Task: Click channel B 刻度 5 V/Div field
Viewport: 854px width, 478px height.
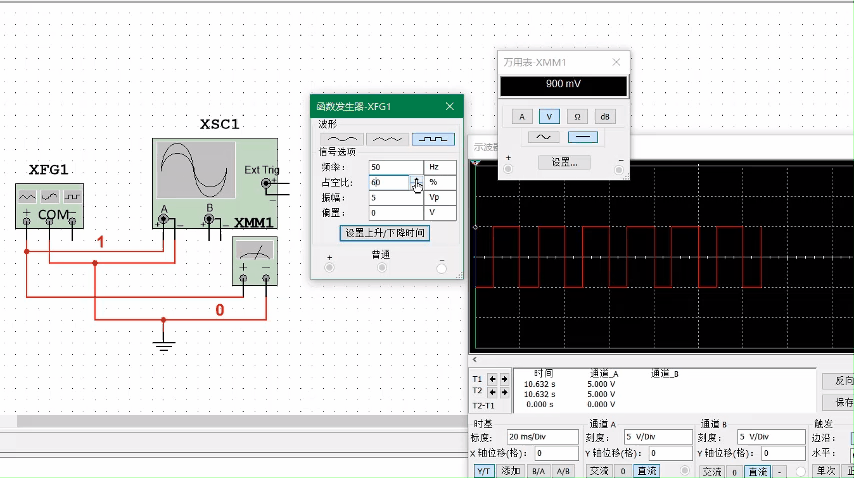Action: [771, 437]
